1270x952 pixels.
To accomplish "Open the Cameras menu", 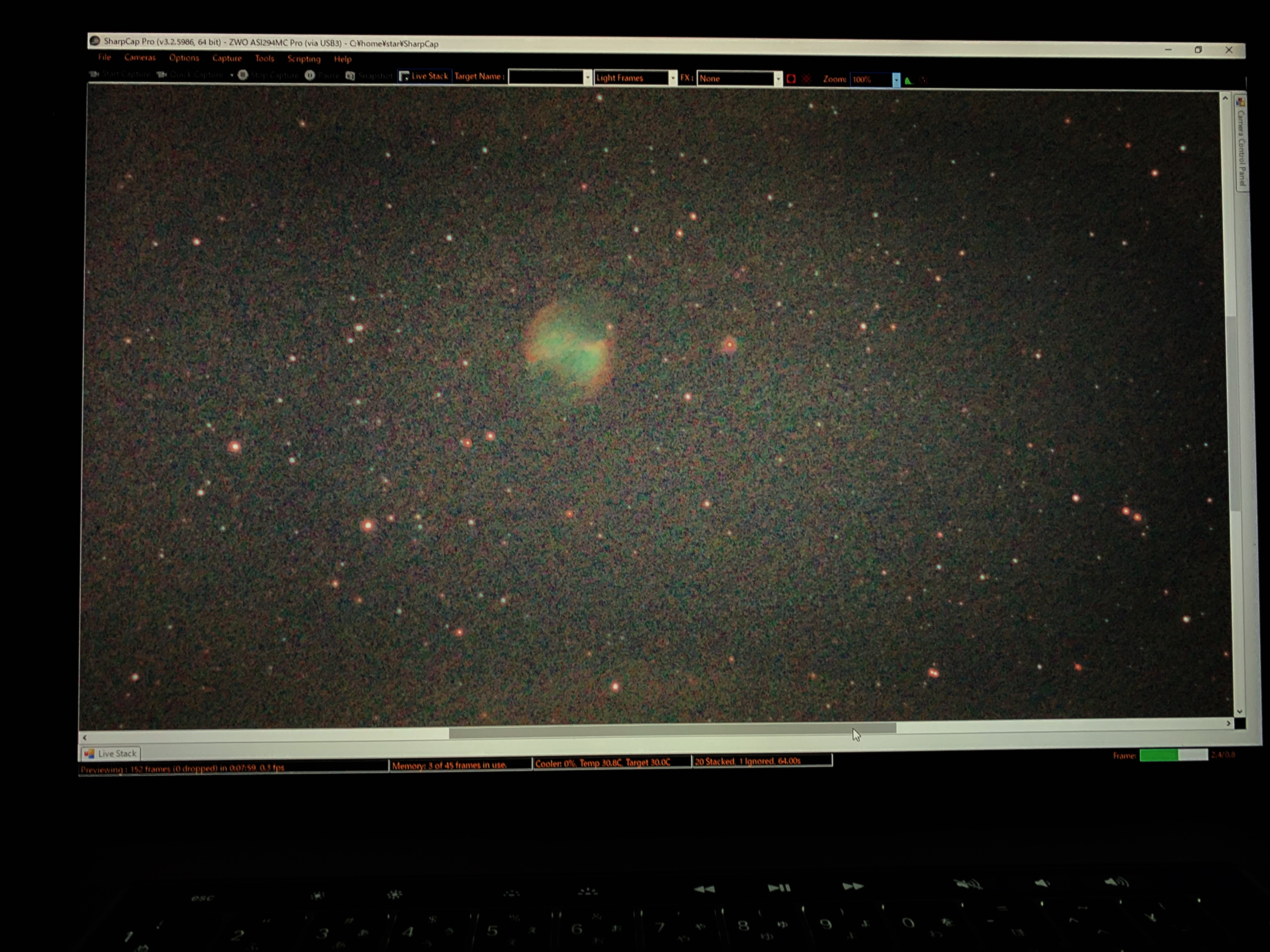I will (140, 57).
